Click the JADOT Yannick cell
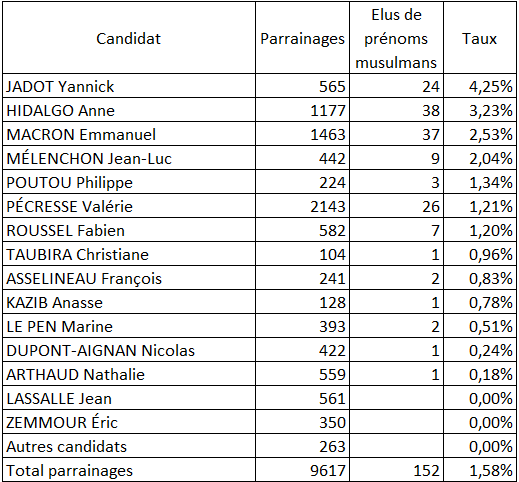Image resolution: width=519 pixels, height=482 pixels. pyautogui.click(x=129, y=86)
